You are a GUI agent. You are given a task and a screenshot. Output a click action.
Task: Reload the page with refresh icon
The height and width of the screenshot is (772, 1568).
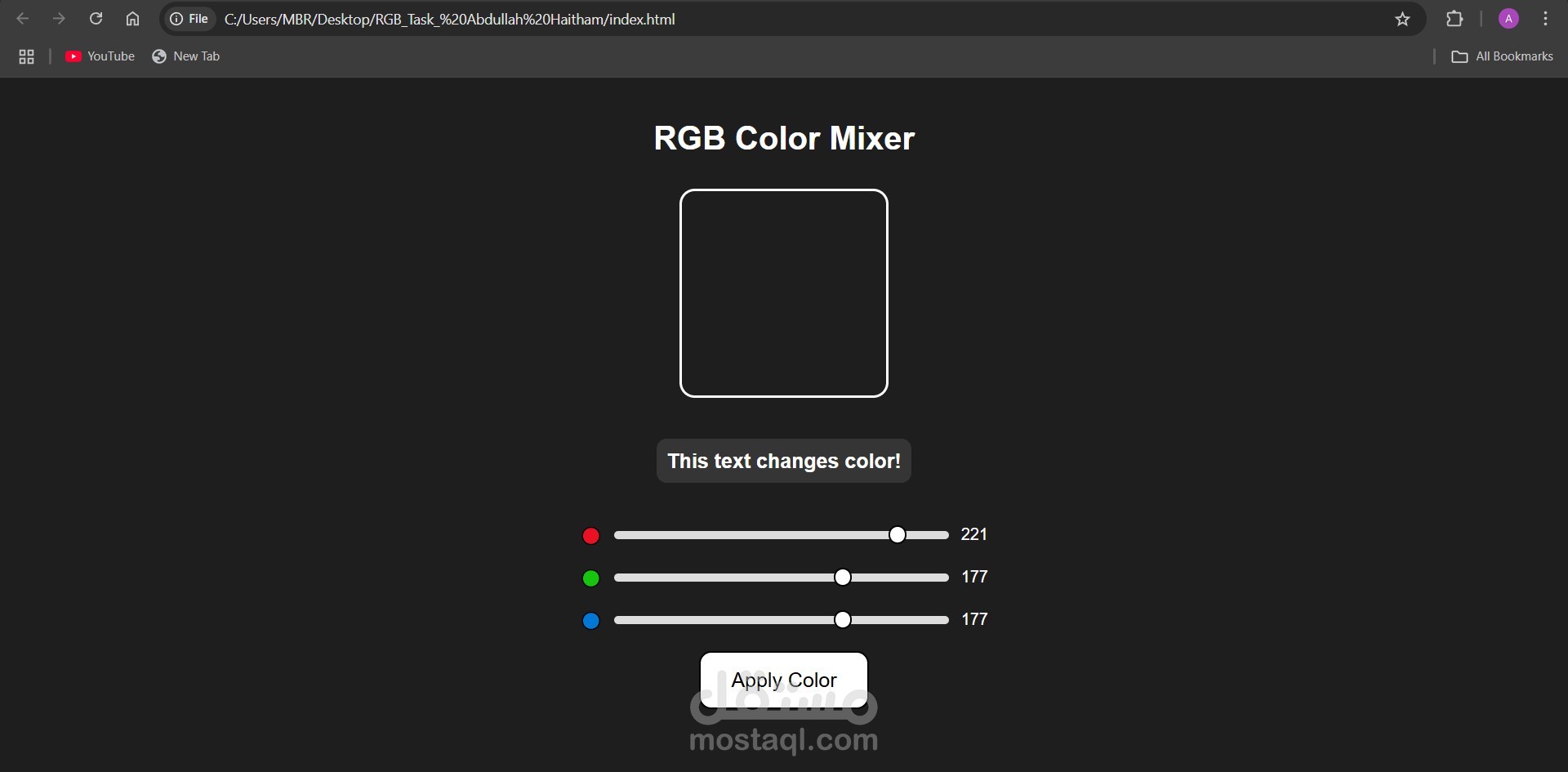pyautogui.click(x=96, y=19)
